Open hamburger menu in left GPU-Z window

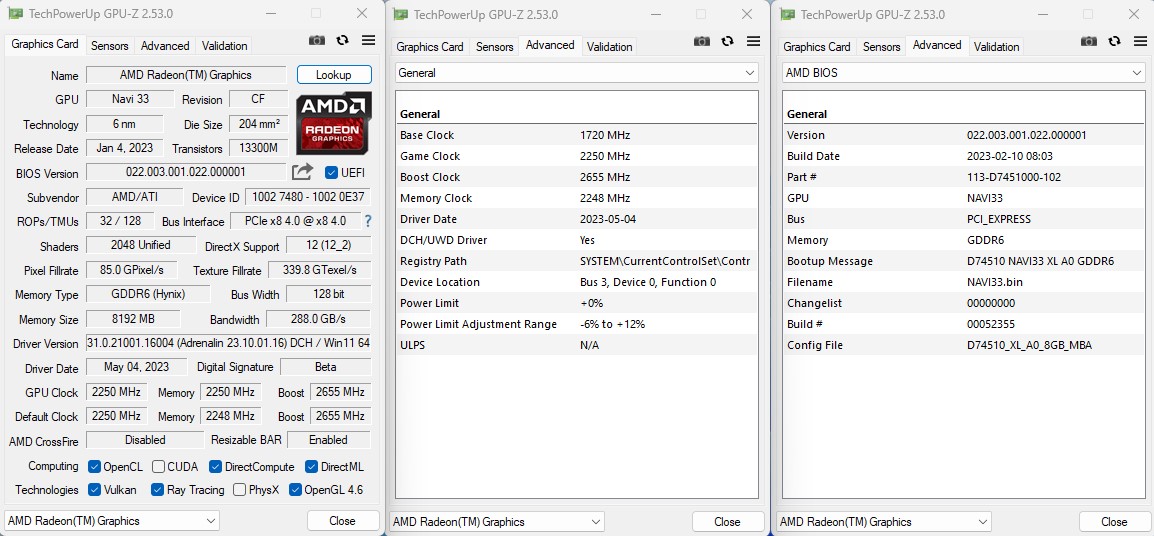pyautogui.click(x=368, y=40)
